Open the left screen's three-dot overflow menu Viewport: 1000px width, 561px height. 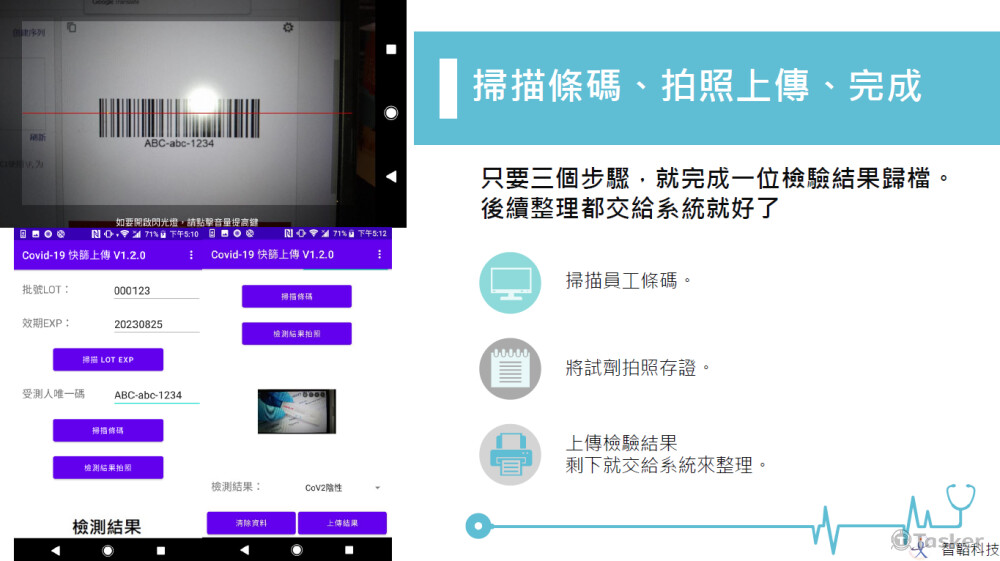191,255
